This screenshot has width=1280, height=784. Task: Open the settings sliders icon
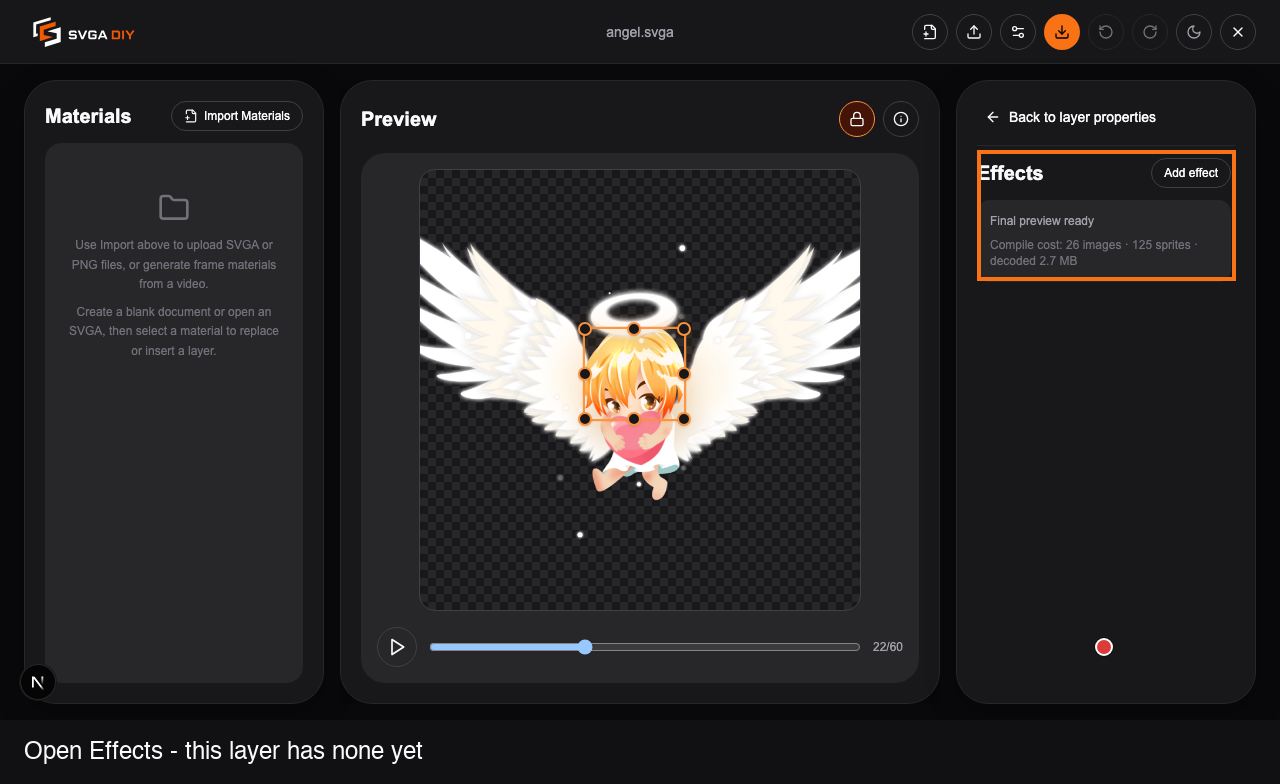point(1018,32)
